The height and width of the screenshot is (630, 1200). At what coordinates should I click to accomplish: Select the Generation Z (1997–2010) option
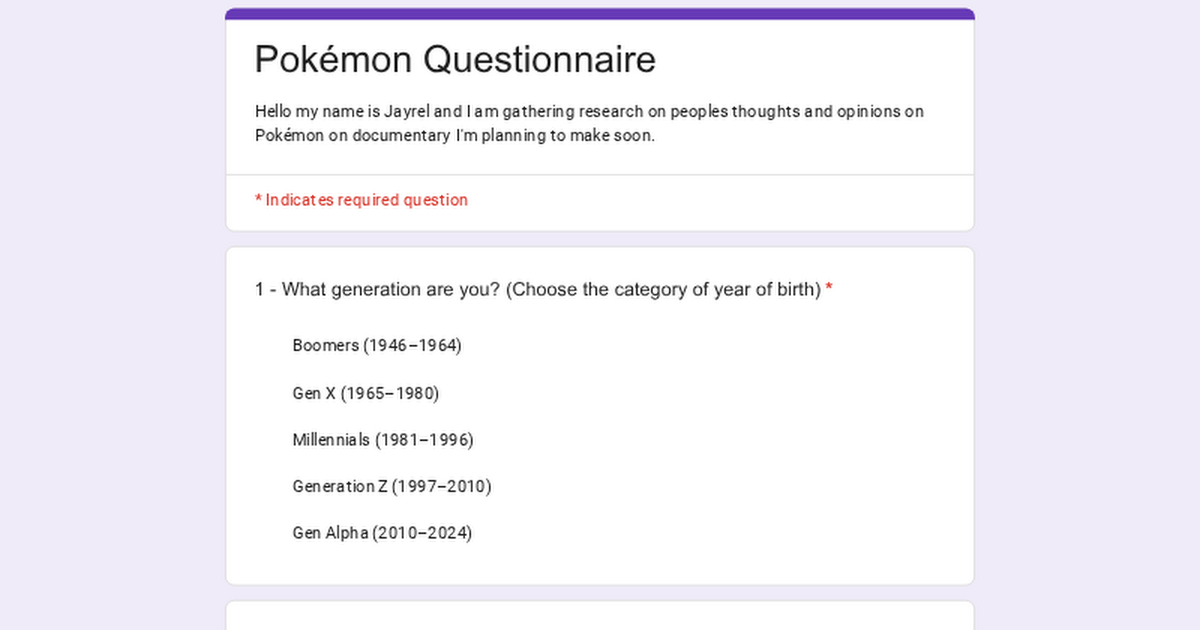pyautogui.click(x=391, y=486)
